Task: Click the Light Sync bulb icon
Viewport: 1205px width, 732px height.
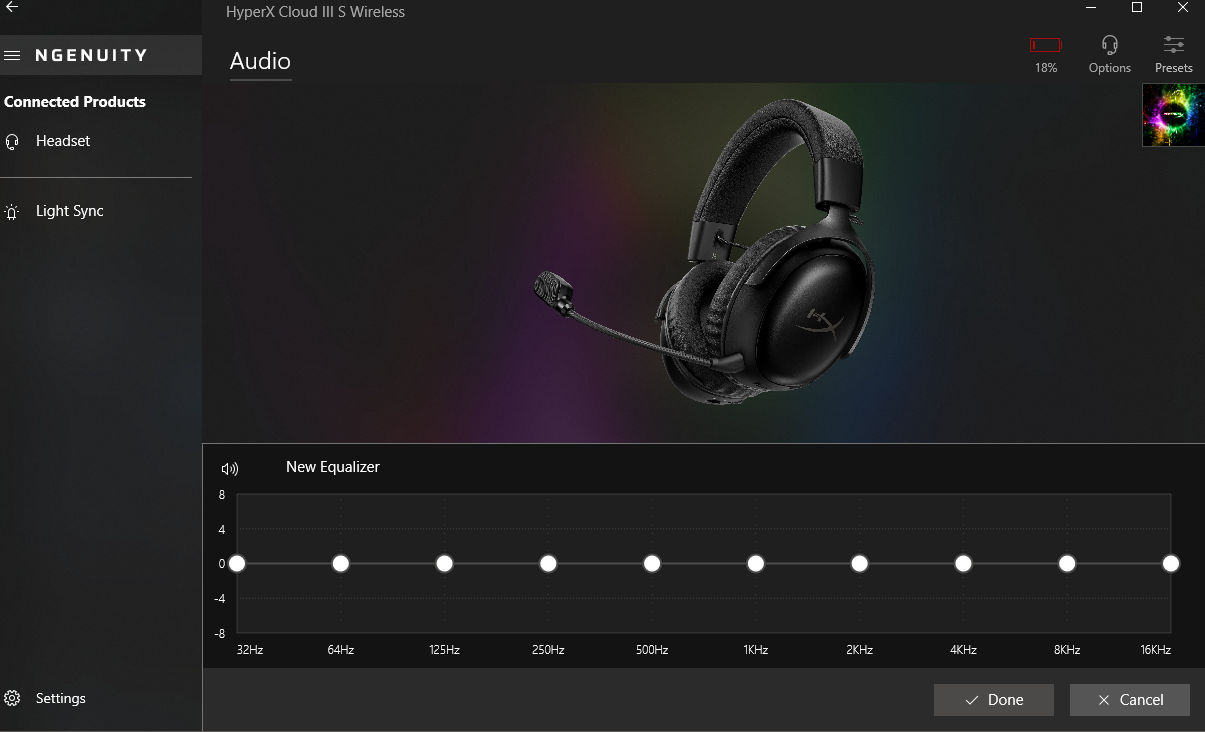Action: pos(12,212)
